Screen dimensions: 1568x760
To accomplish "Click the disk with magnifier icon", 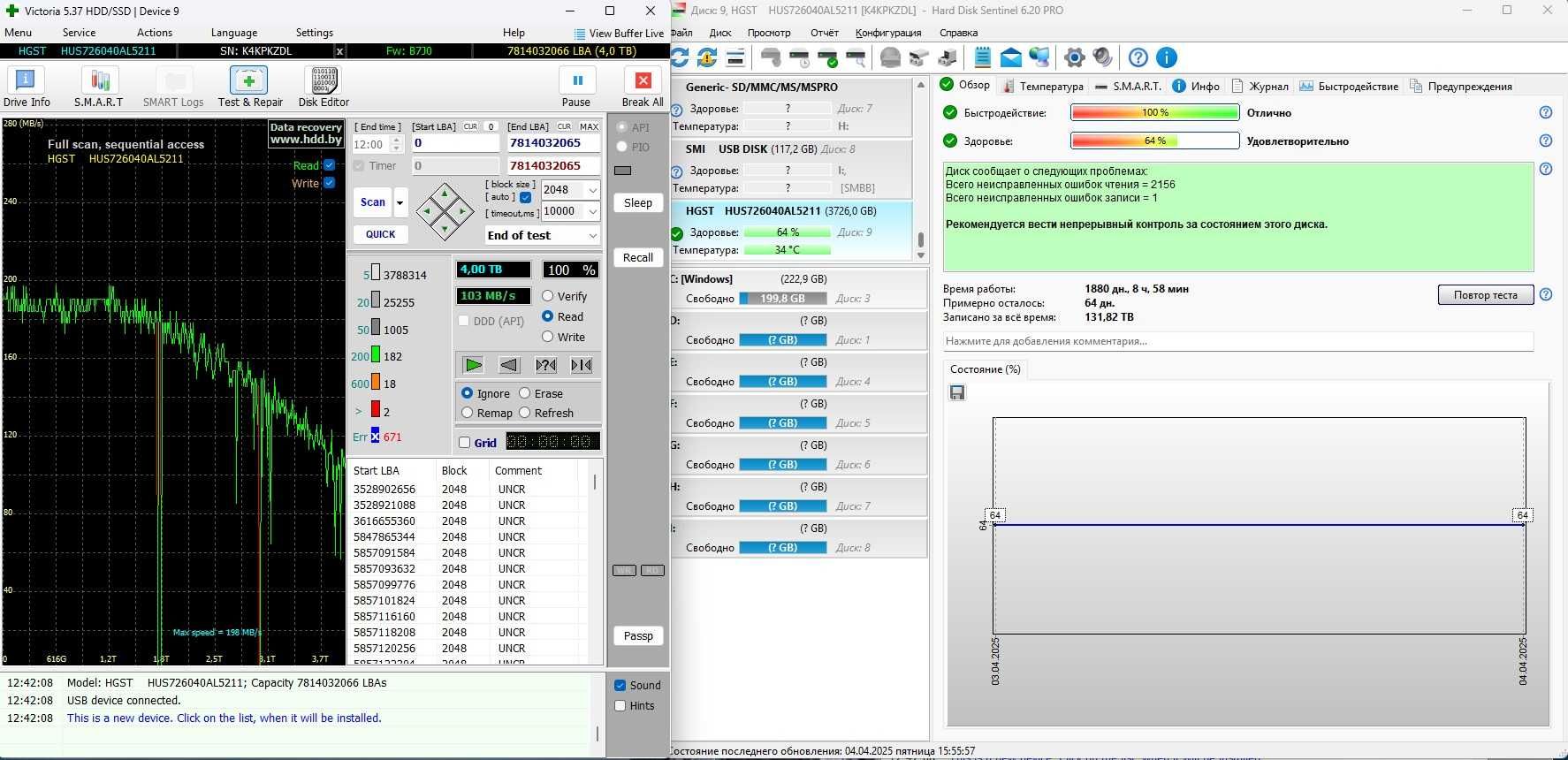I will (856, 58).
